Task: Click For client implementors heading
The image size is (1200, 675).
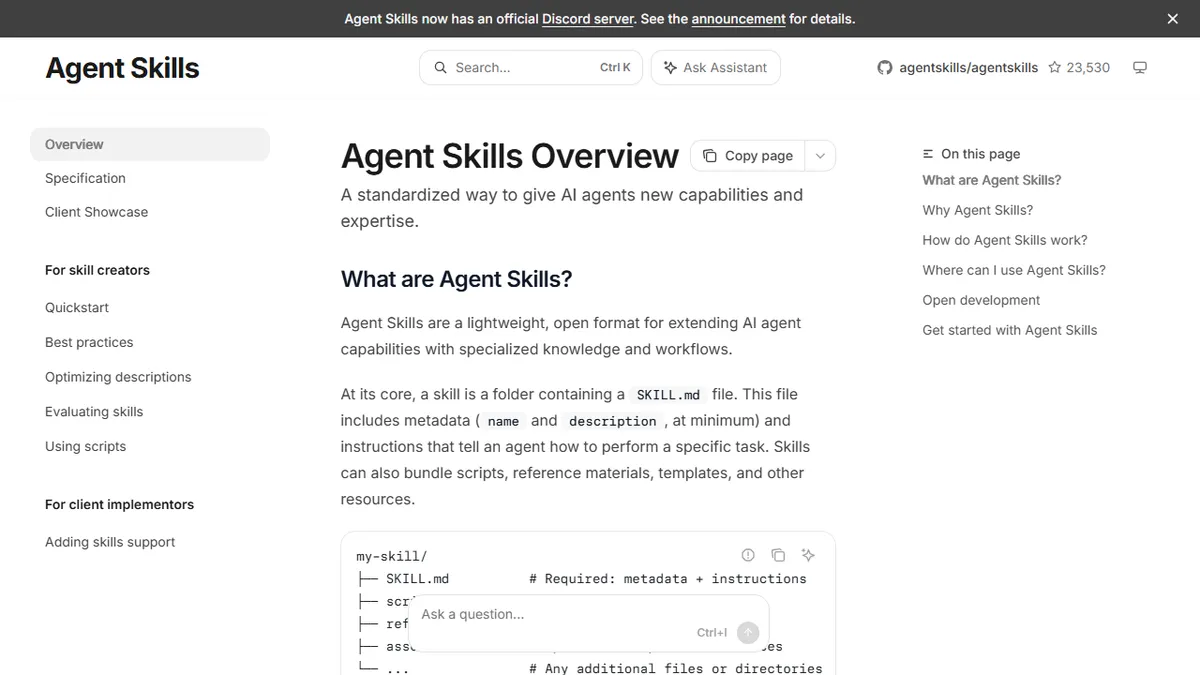Action: [x=119, y=505]
